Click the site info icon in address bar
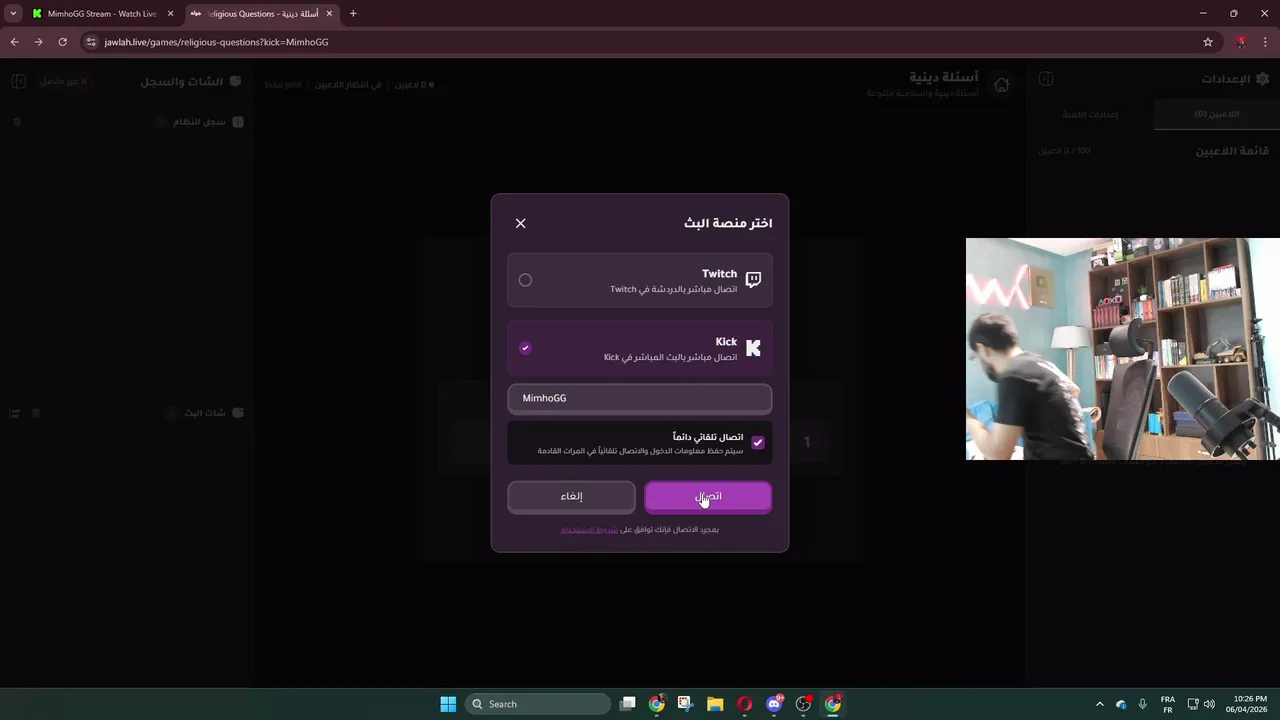1280x720 pixels. coord(91,42)
